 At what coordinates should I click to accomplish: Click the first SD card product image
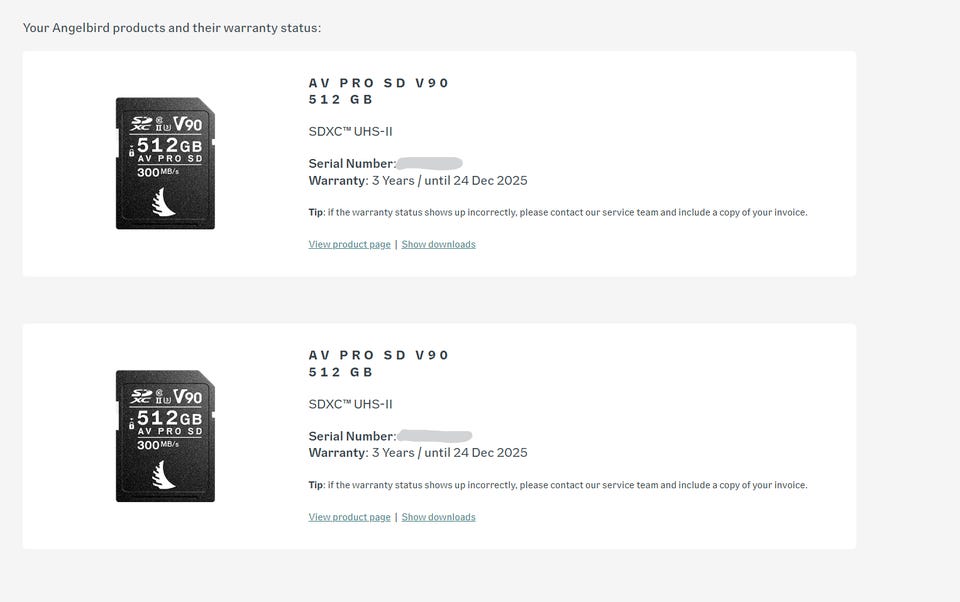[165, 163]
